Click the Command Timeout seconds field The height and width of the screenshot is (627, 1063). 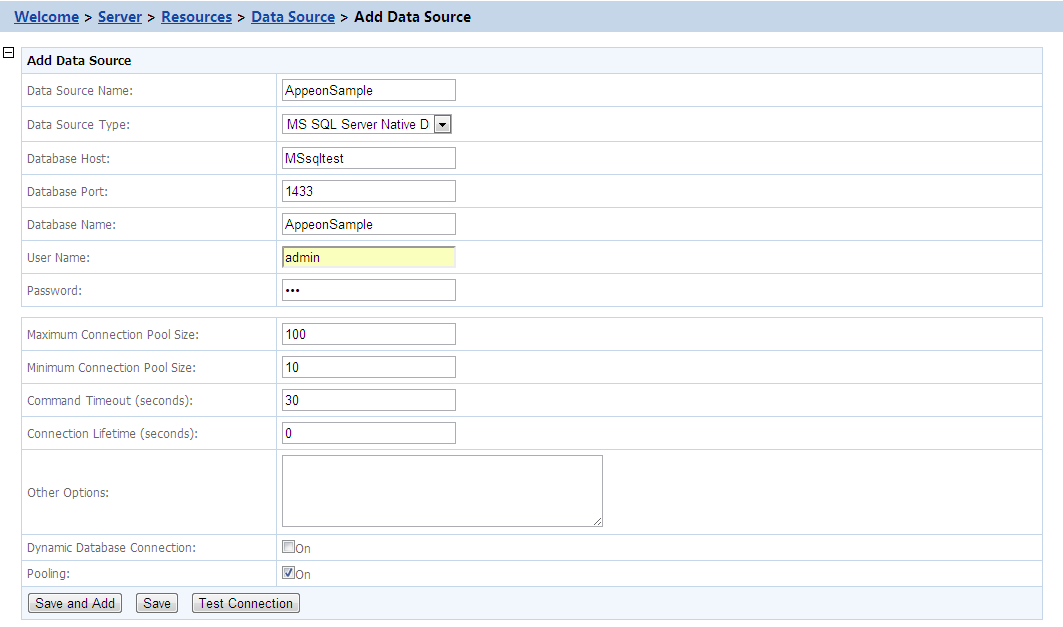[368, 400]
